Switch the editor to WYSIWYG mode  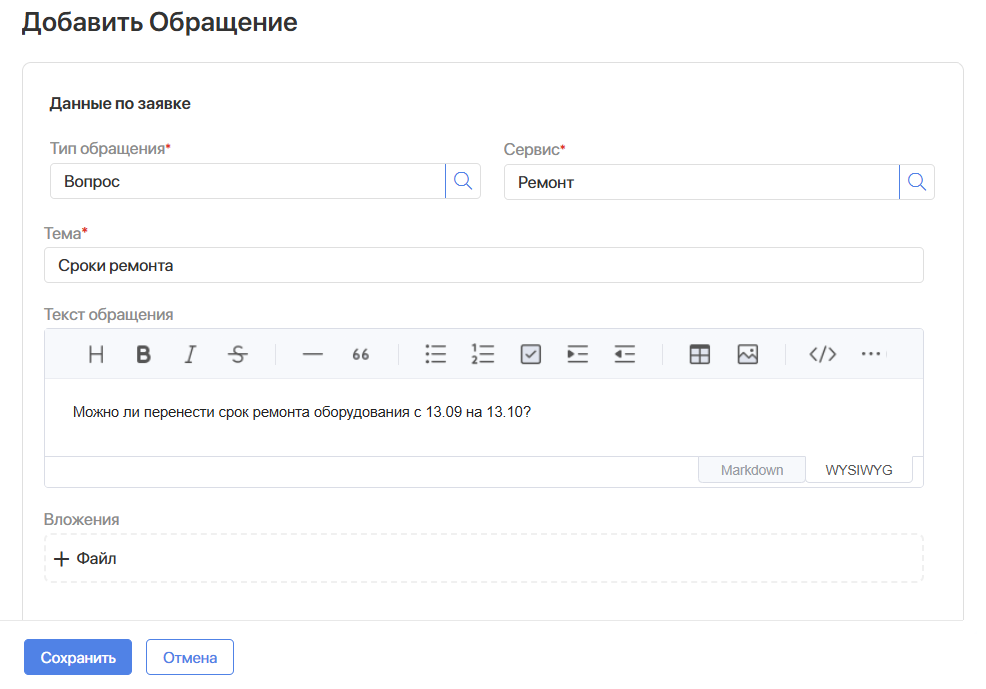(x=858, y=469)
